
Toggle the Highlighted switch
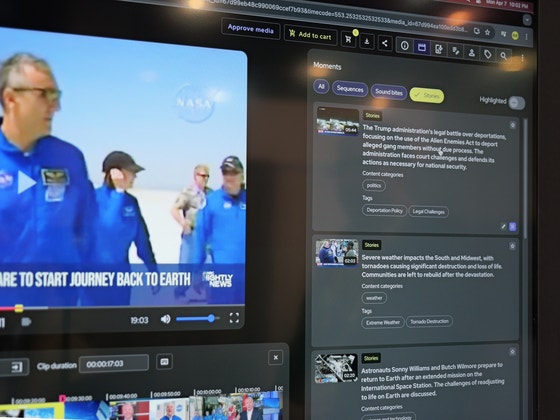517,103
